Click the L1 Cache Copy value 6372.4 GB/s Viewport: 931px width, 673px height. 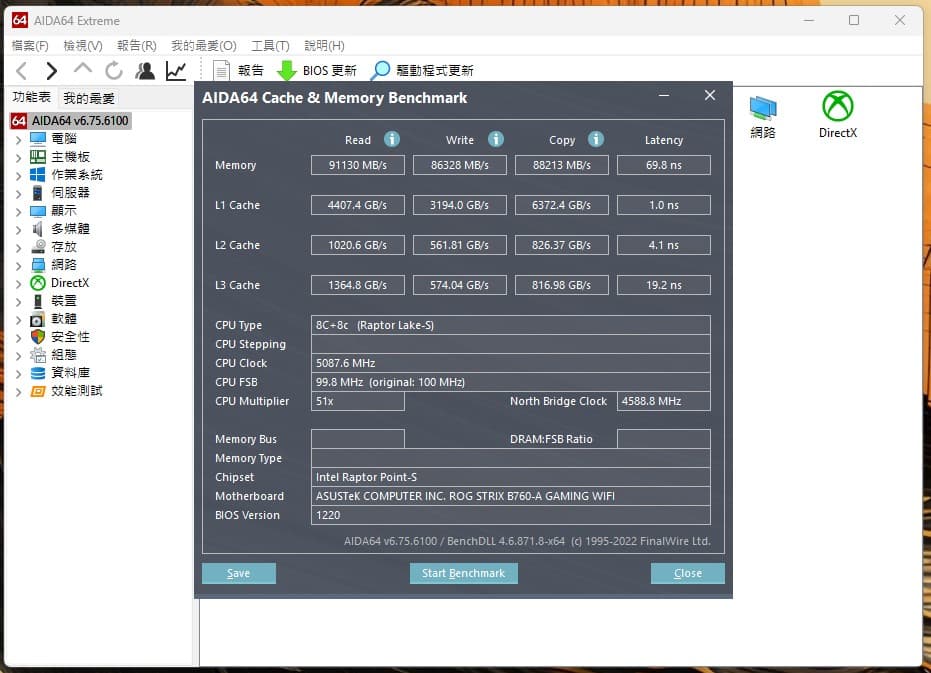point(562,205)
